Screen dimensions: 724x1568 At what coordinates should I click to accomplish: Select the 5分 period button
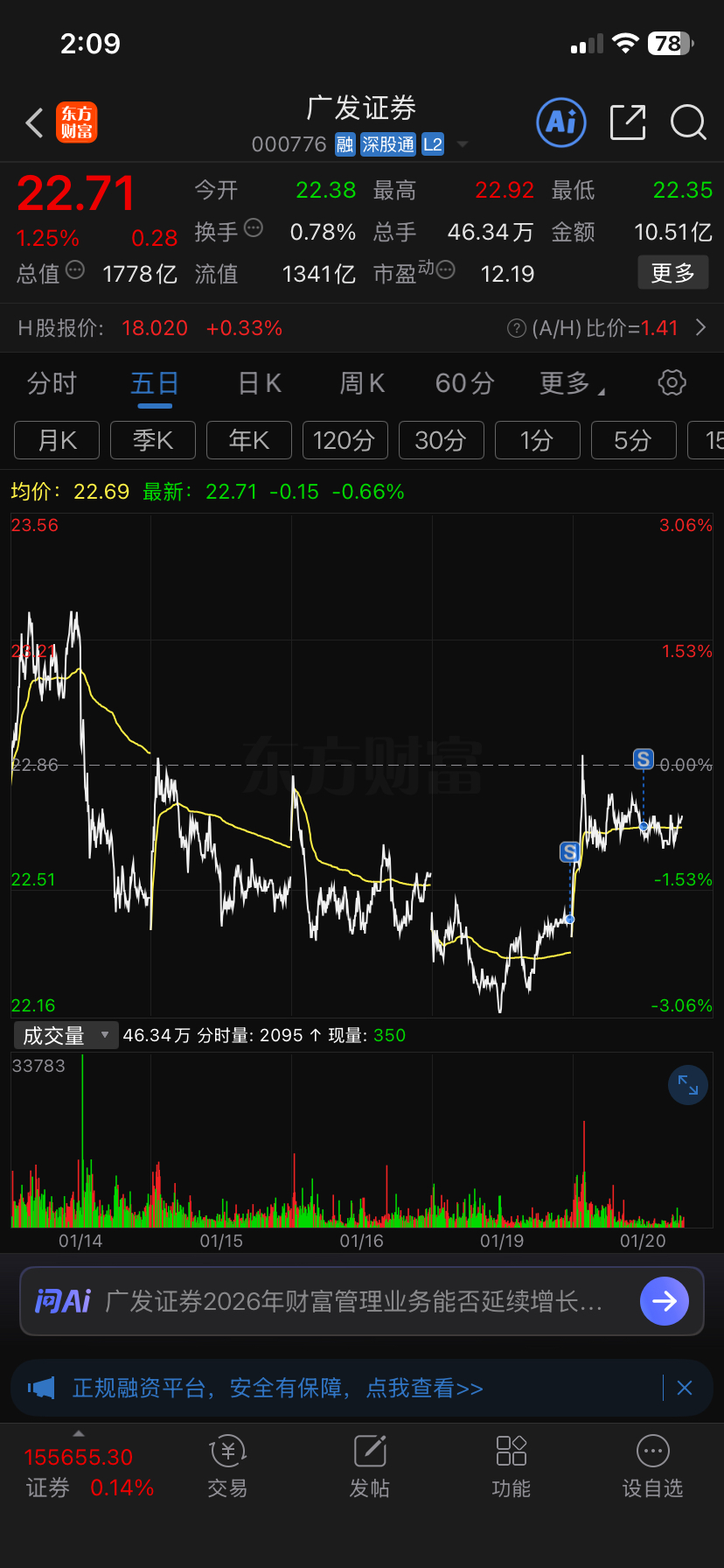point(634,440)
